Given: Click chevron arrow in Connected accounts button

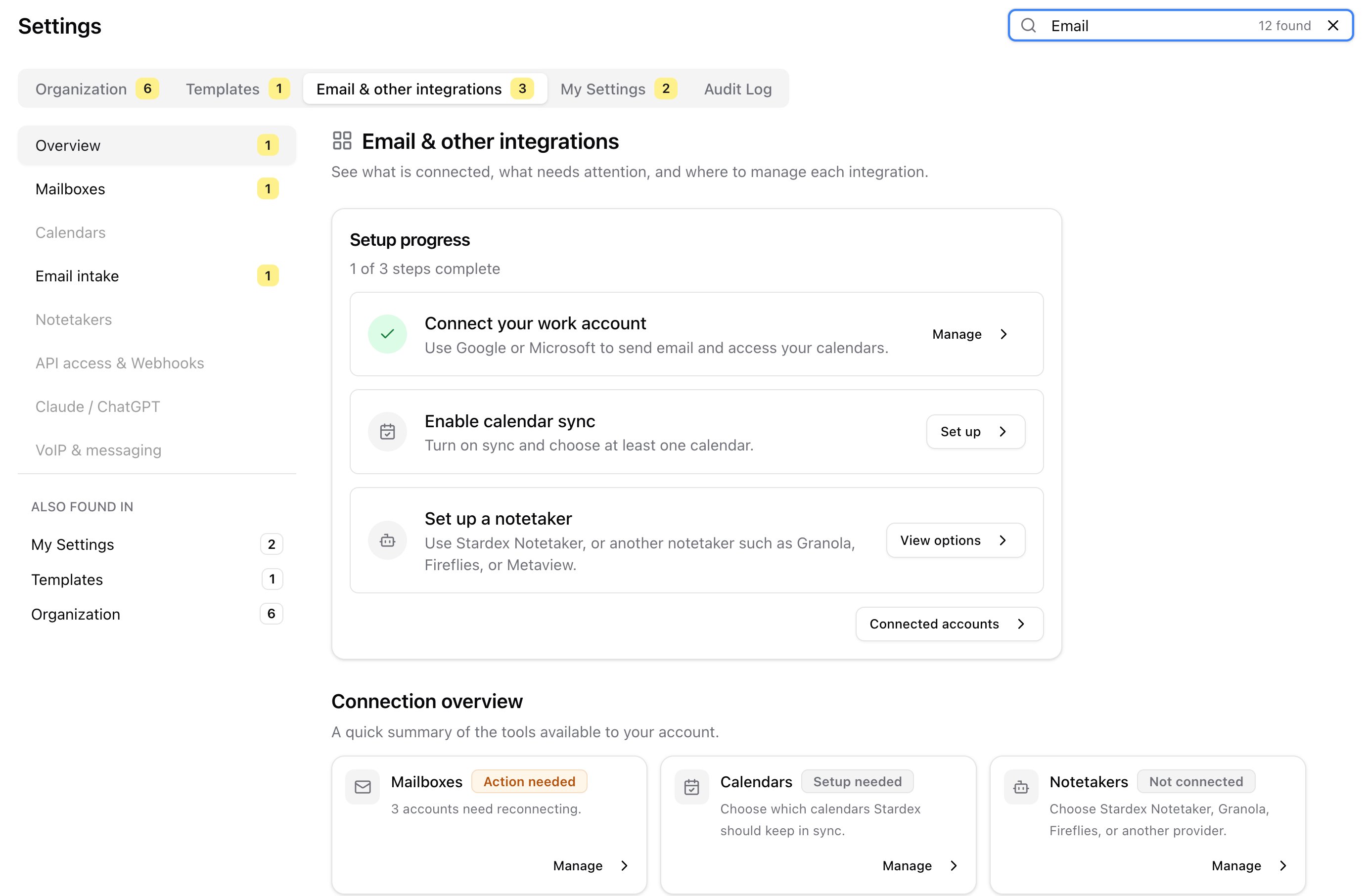Looking at the screenshot, I should click(1021, 624).
